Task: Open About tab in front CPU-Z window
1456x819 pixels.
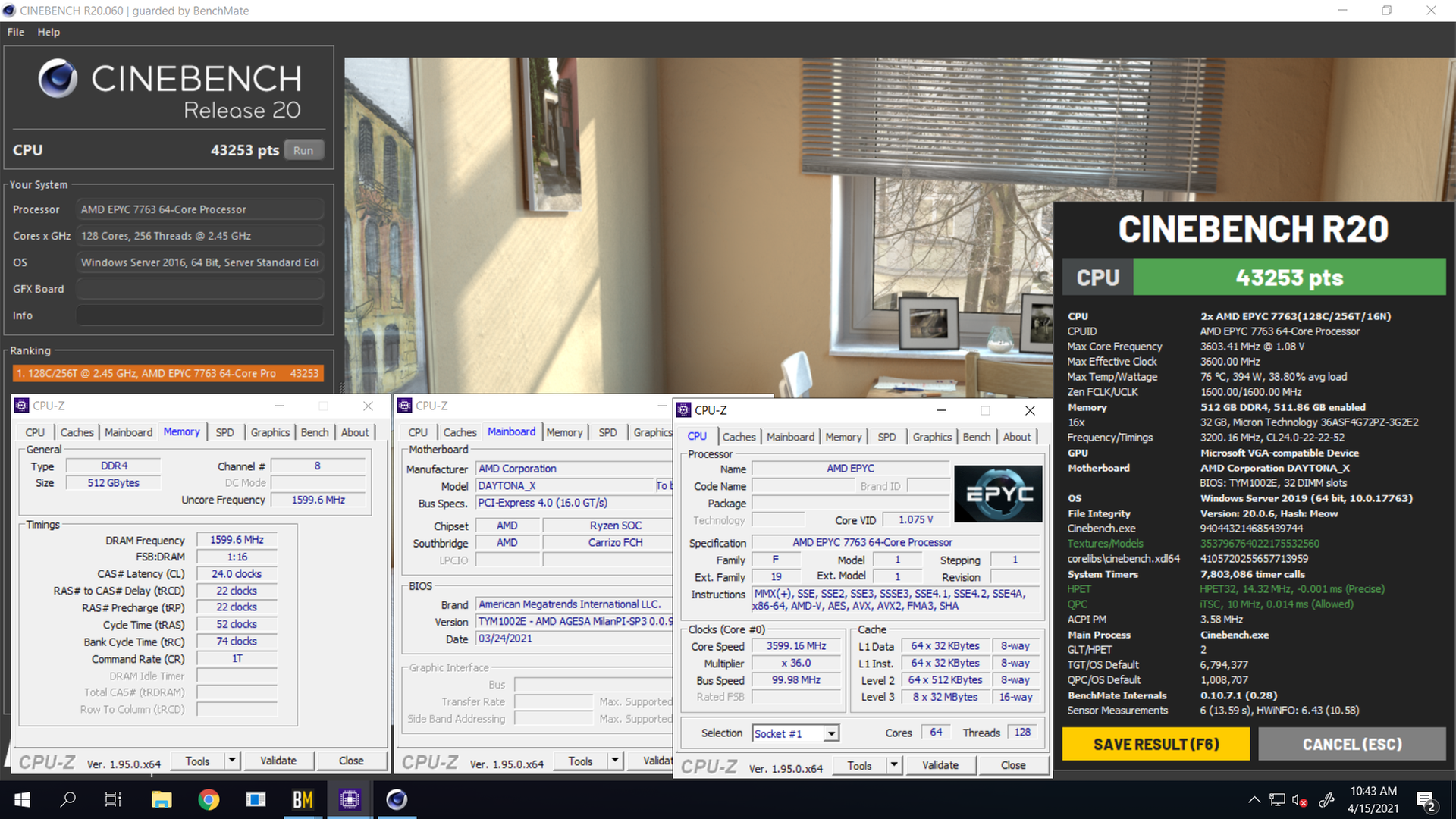Action: (x=1017, y=437)
